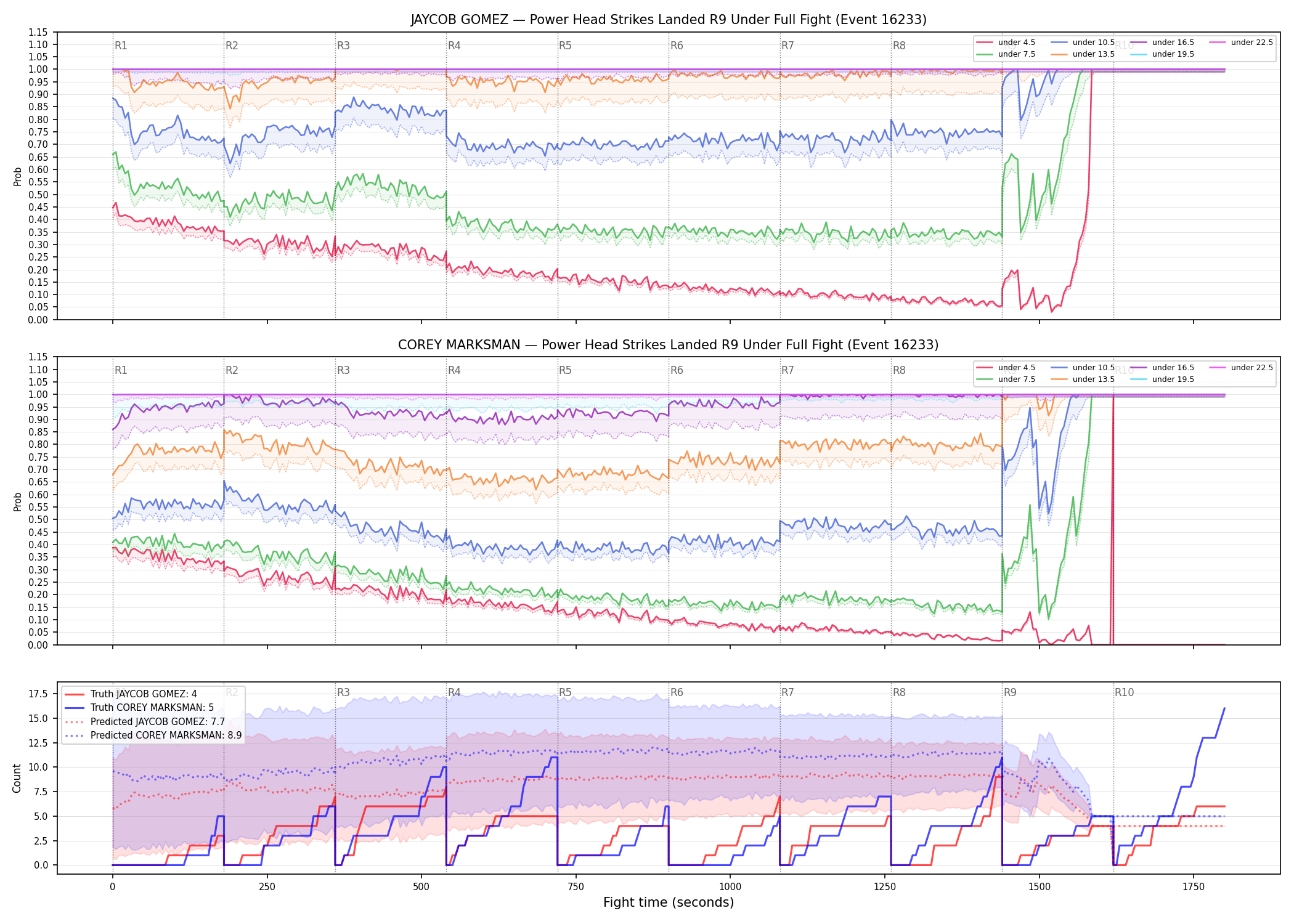Select the R5 label in Marksman chart

(565, 370)
